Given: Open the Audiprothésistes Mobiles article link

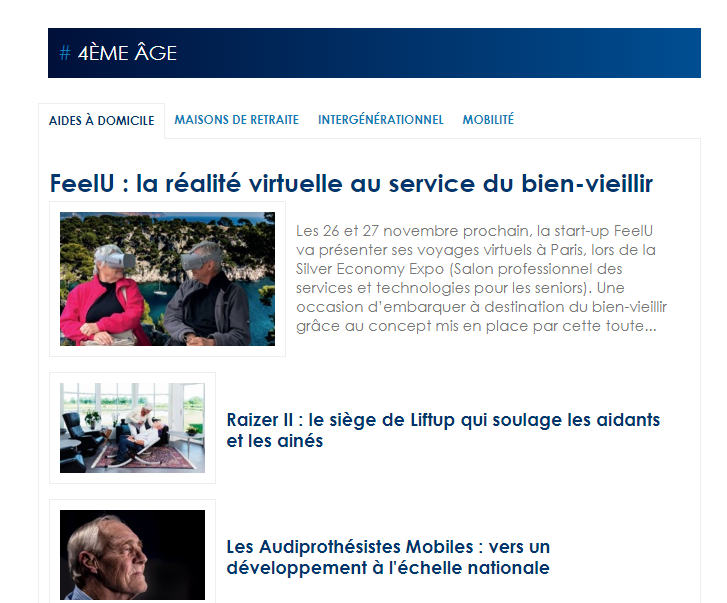Looking at the screenshot, I should click(x=388, y=557).
